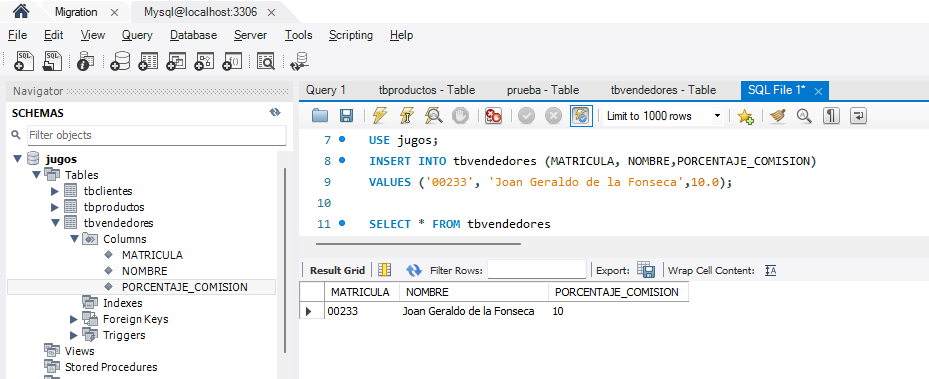Create a new view icon

[x=176, y=61]
